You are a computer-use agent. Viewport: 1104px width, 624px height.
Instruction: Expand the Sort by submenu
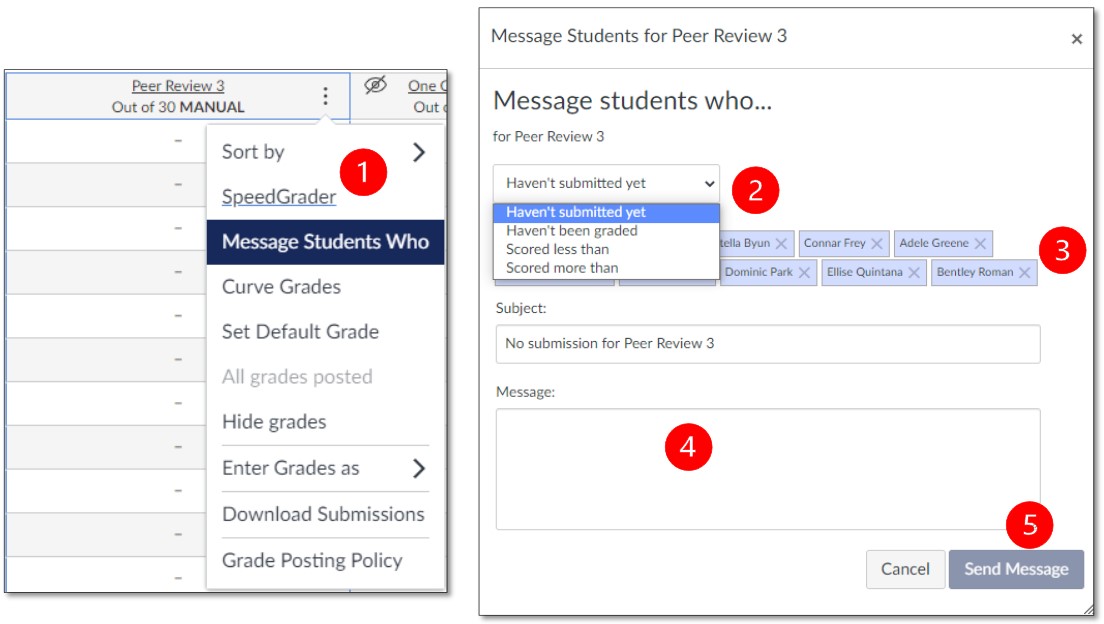click(x=325, y=152)
